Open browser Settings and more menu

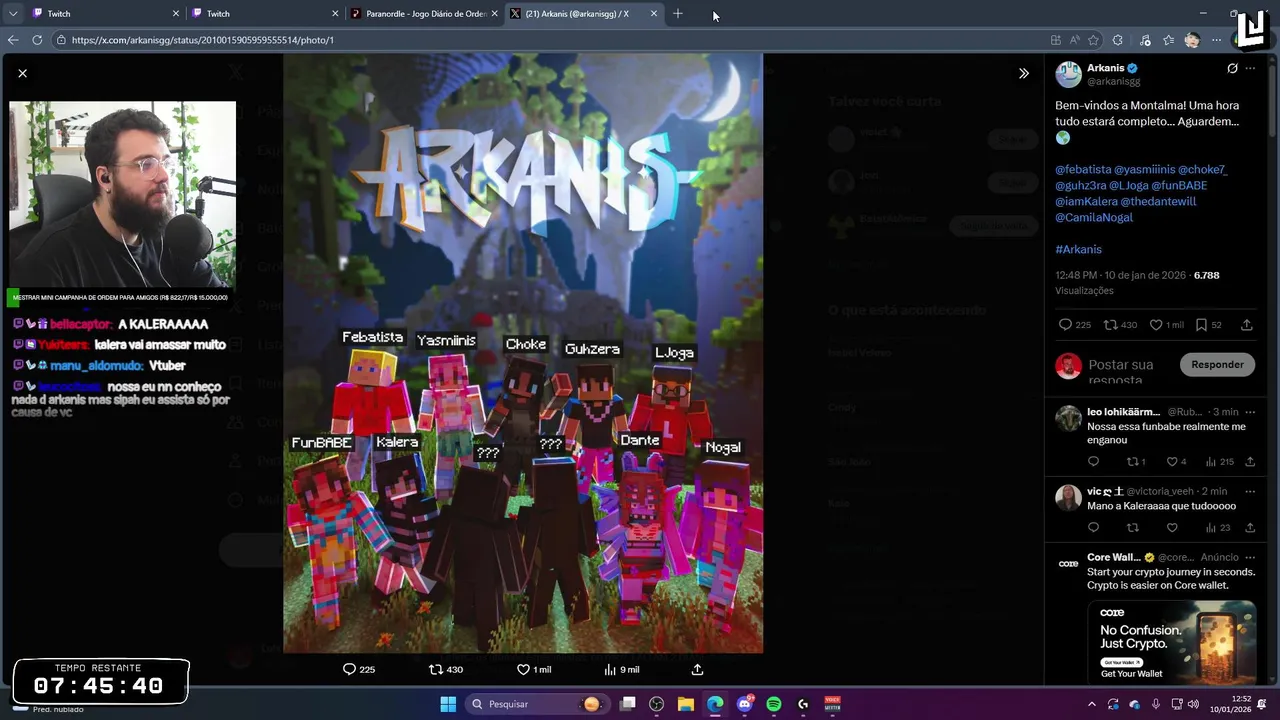point(1216,40)
